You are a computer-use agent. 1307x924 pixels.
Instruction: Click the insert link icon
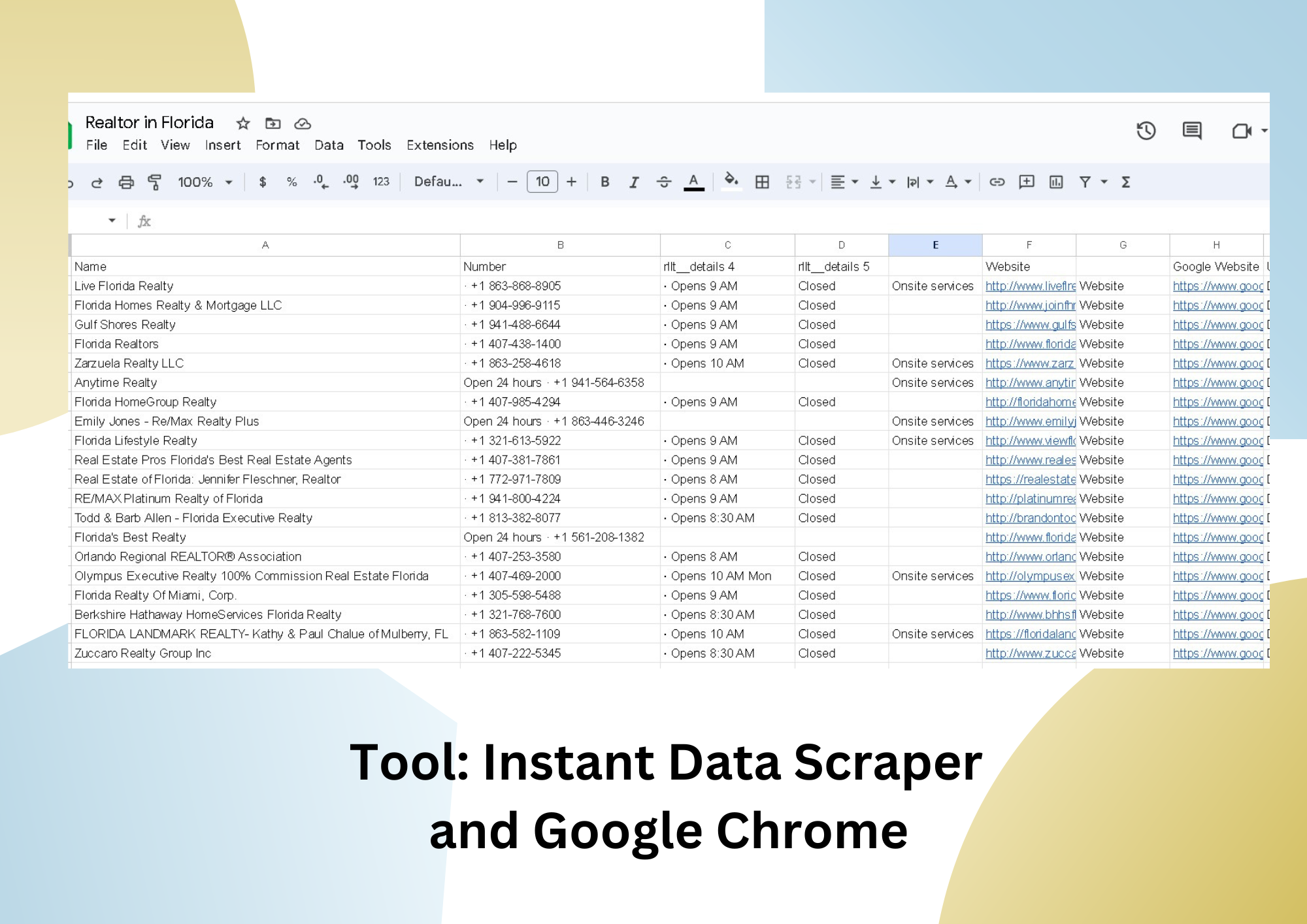[997, 182]
